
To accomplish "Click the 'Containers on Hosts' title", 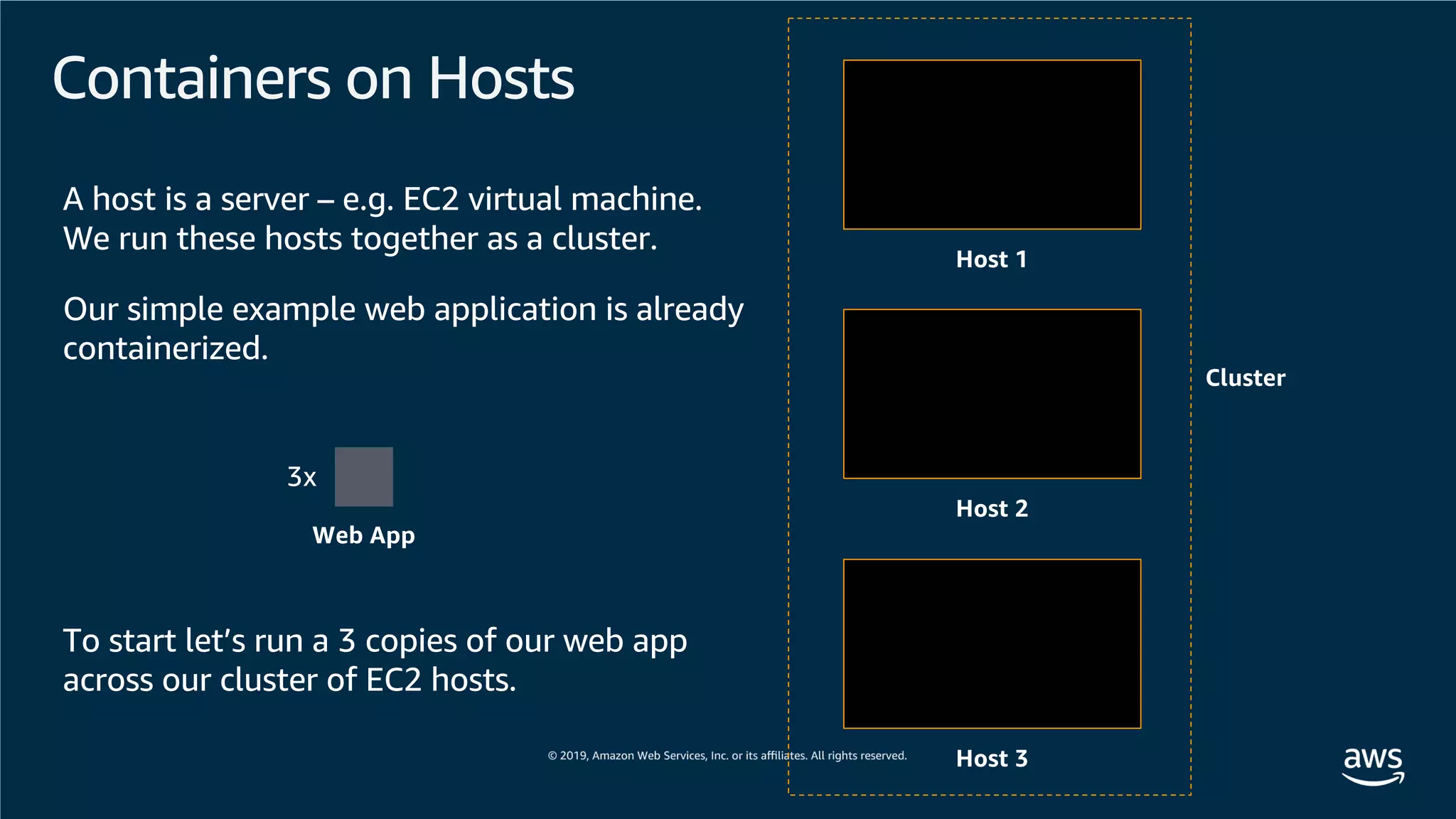I will [313, 78].
